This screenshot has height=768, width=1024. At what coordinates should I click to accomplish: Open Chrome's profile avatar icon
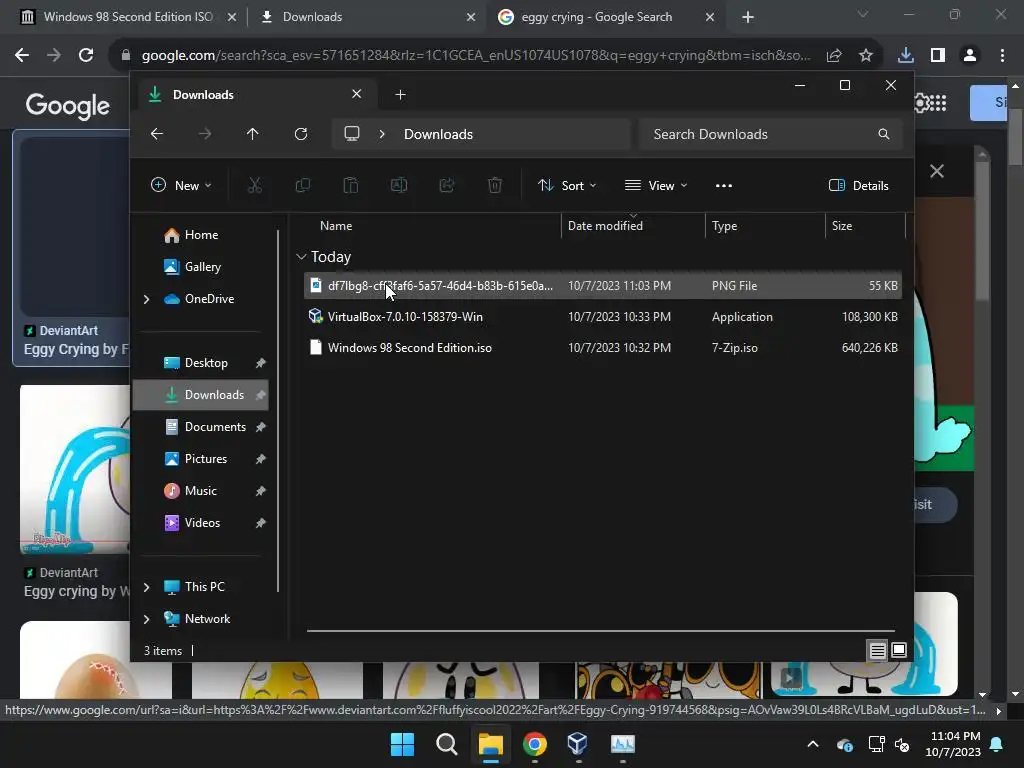pyautogui.click(x=970, y=56)
